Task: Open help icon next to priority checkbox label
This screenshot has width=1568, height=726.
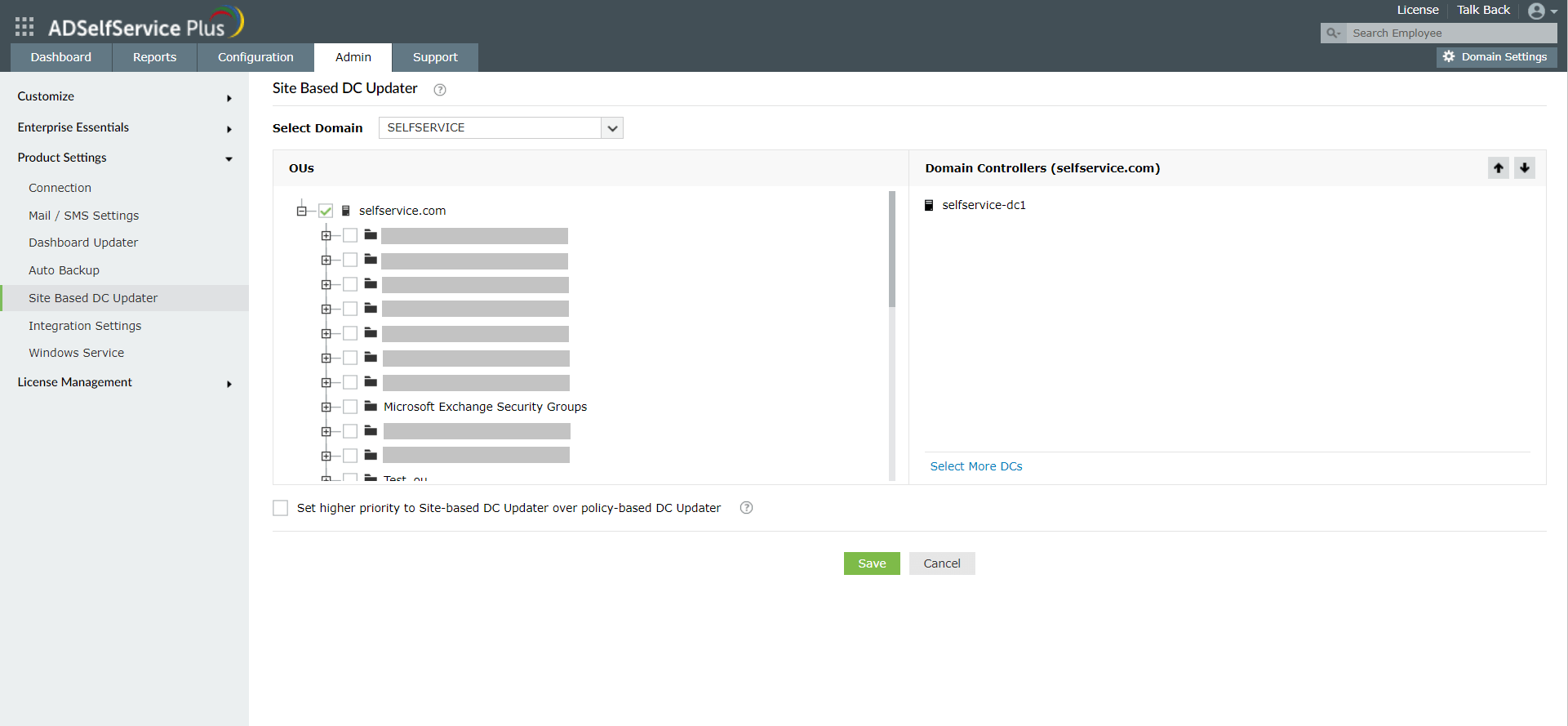Action: point(746,508)
